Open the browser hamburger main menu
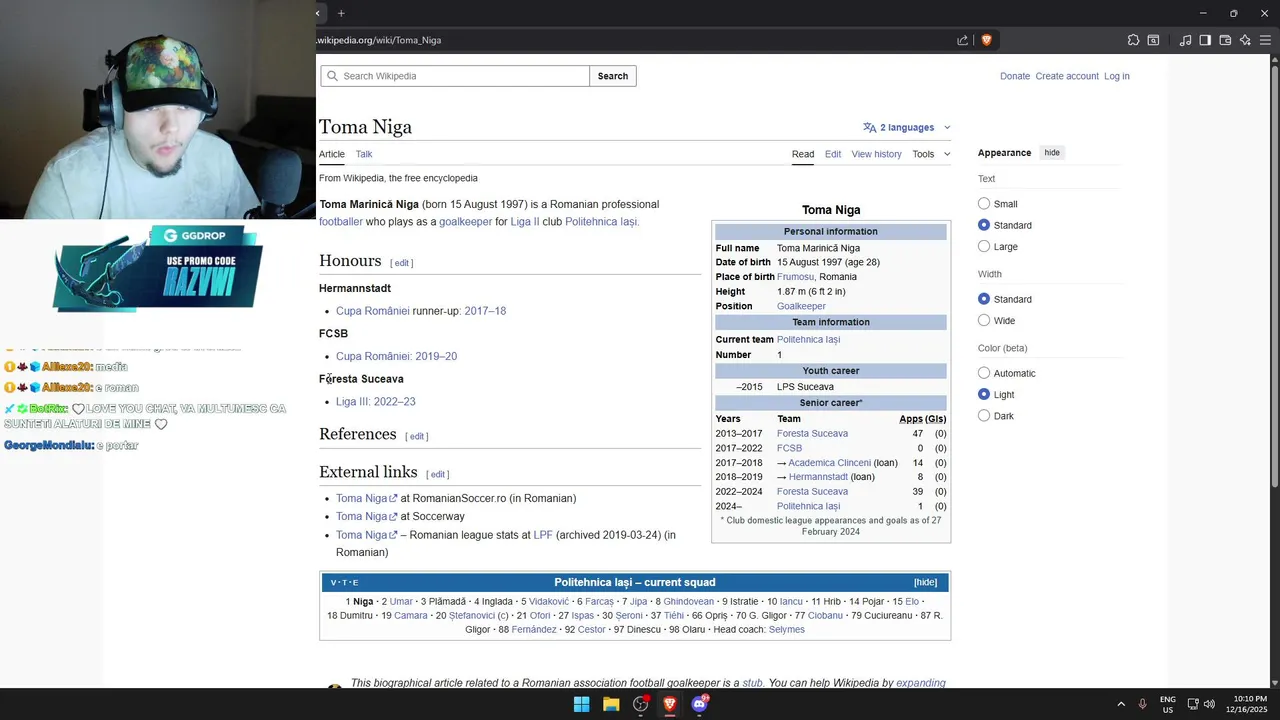1280x720 pixels. click(1265, 40)
